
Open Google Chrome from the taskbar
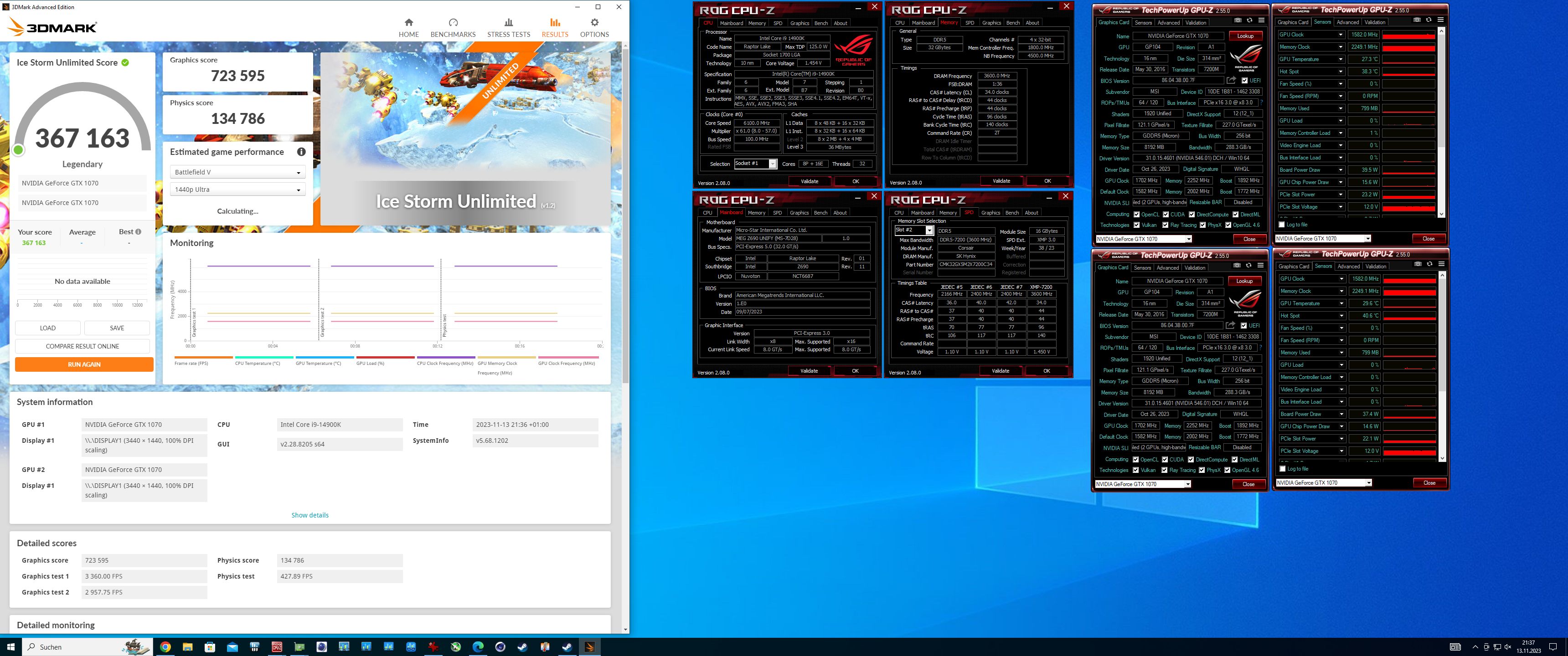pyautogui.click(x=165, y=647)
